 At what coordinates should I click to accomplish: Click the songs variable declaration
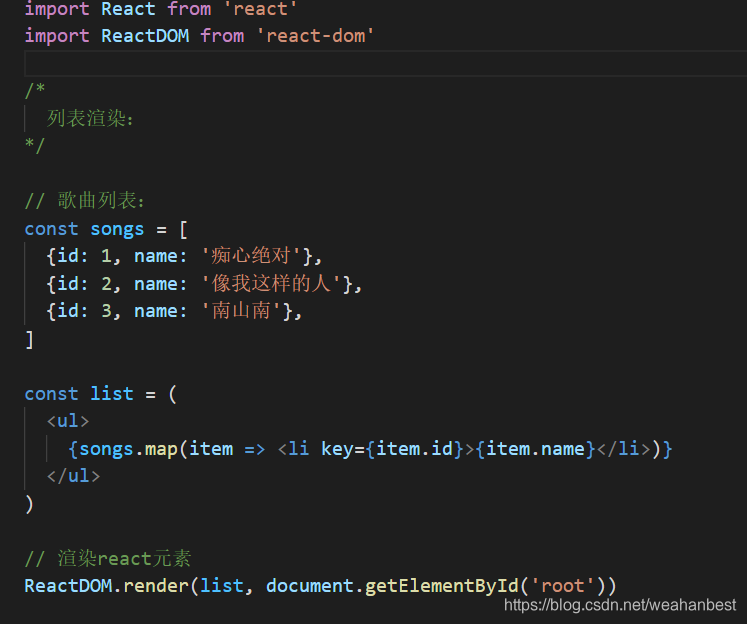(x=117, y=229)
